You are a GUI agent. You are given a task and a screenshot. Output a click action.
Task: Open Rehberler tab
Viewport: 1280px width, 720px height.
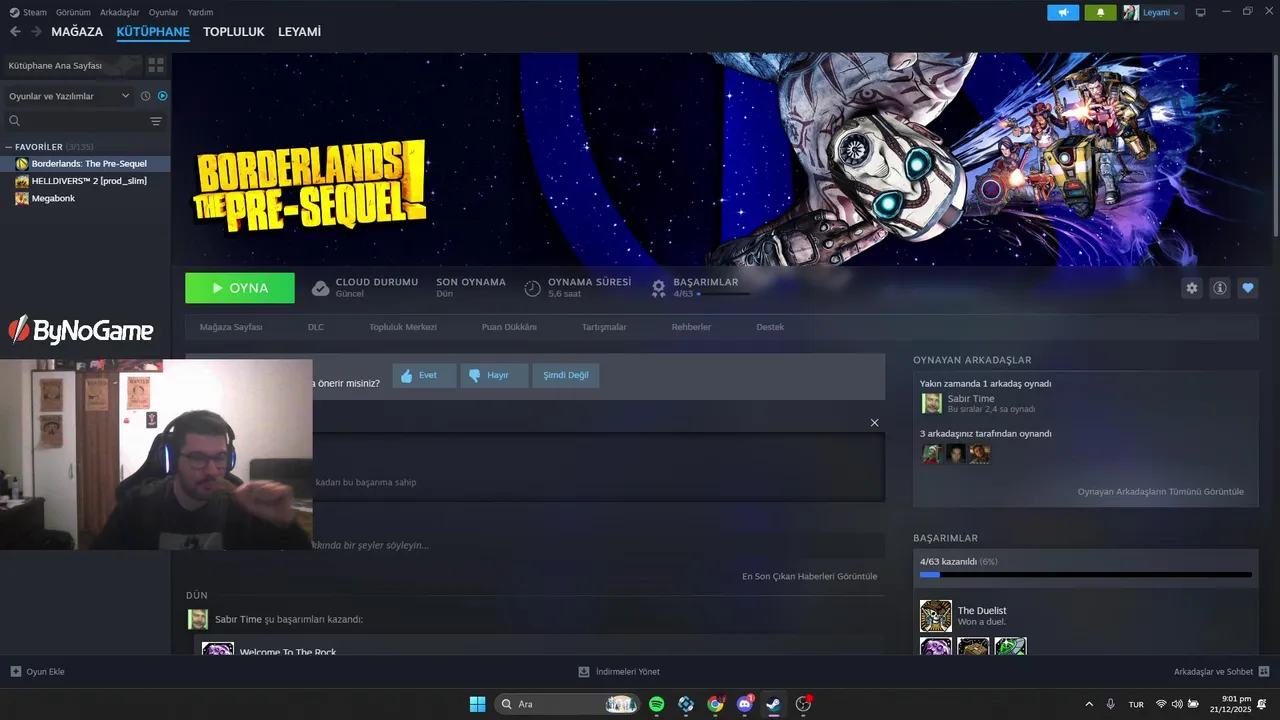pyautogui.click(x=691, y=327)
